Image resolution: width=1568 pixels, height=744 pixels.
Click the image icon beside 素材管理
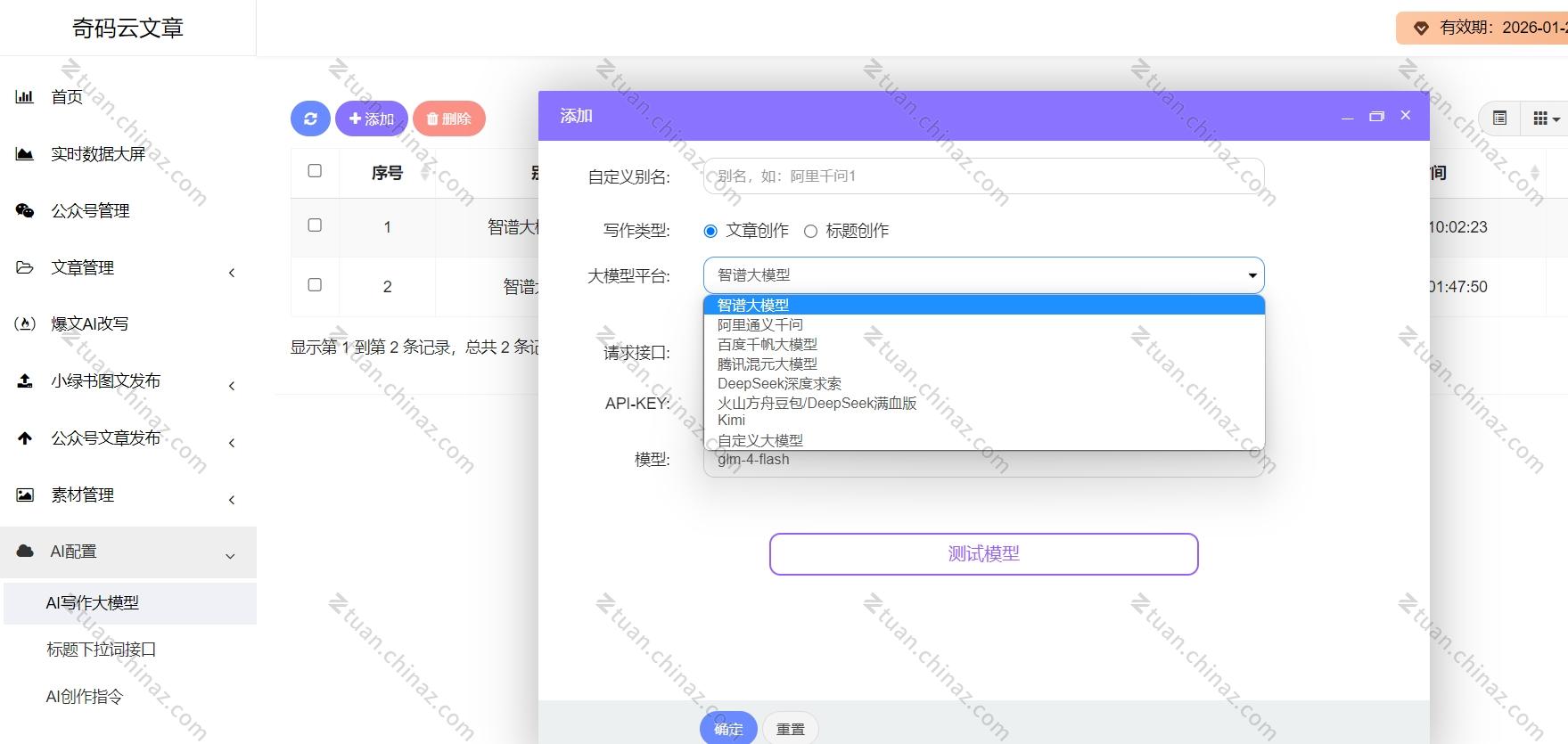(x=25, y=495)
